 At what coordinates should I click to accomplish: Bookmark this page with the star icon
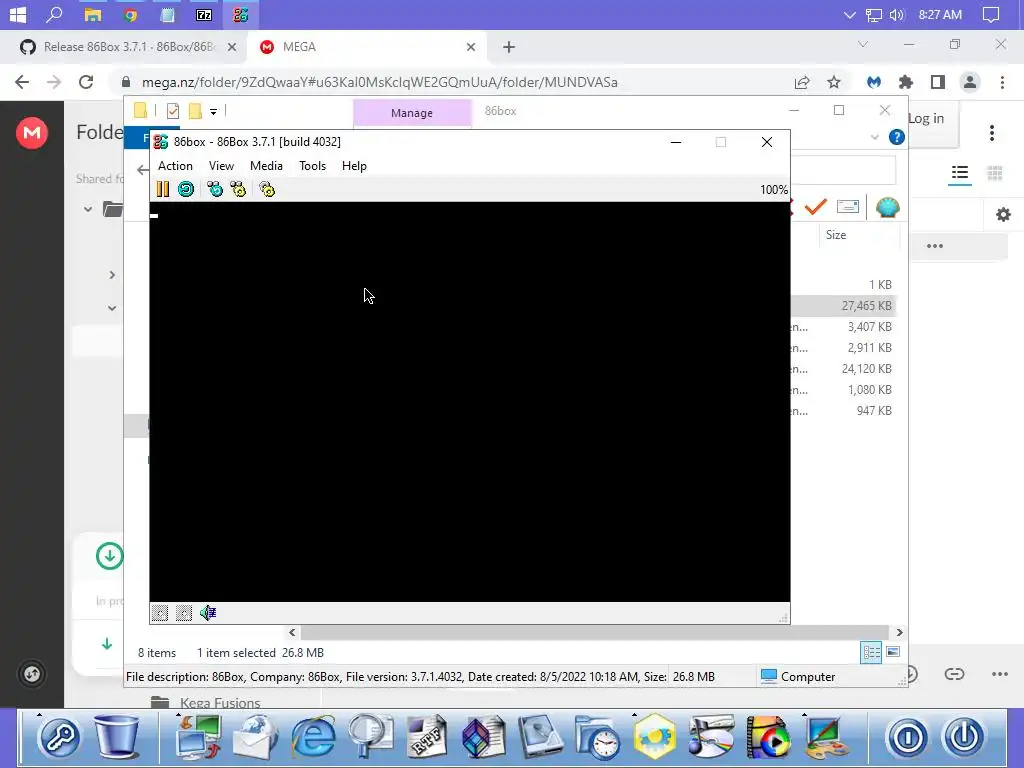coord(834,82)
